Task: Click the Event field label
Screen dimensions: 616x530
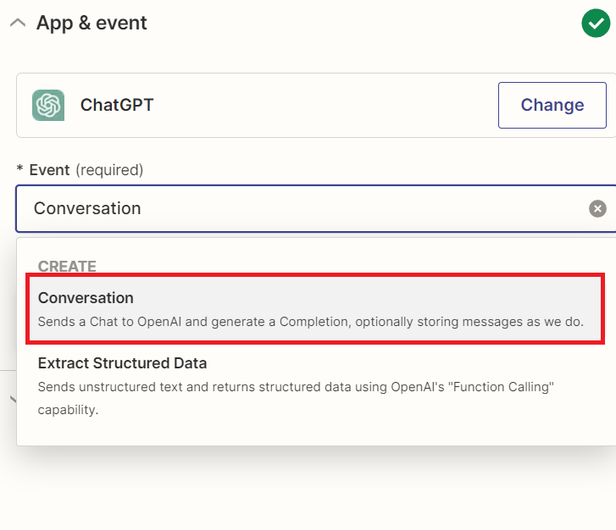Action: [x=49, y=170]
